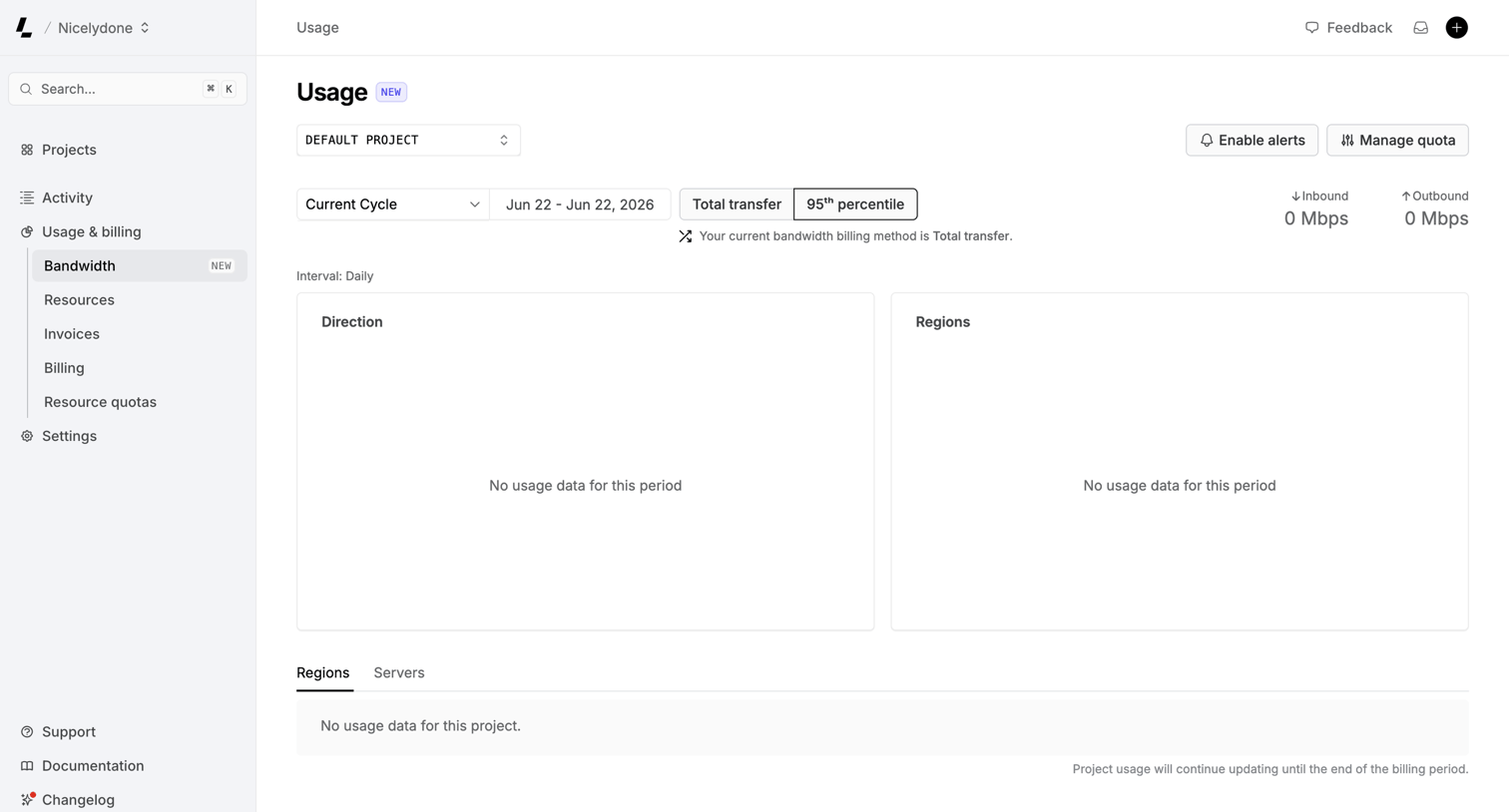1509x812 pixels.
Task: Click Manage quota button
Action: 1397,140
